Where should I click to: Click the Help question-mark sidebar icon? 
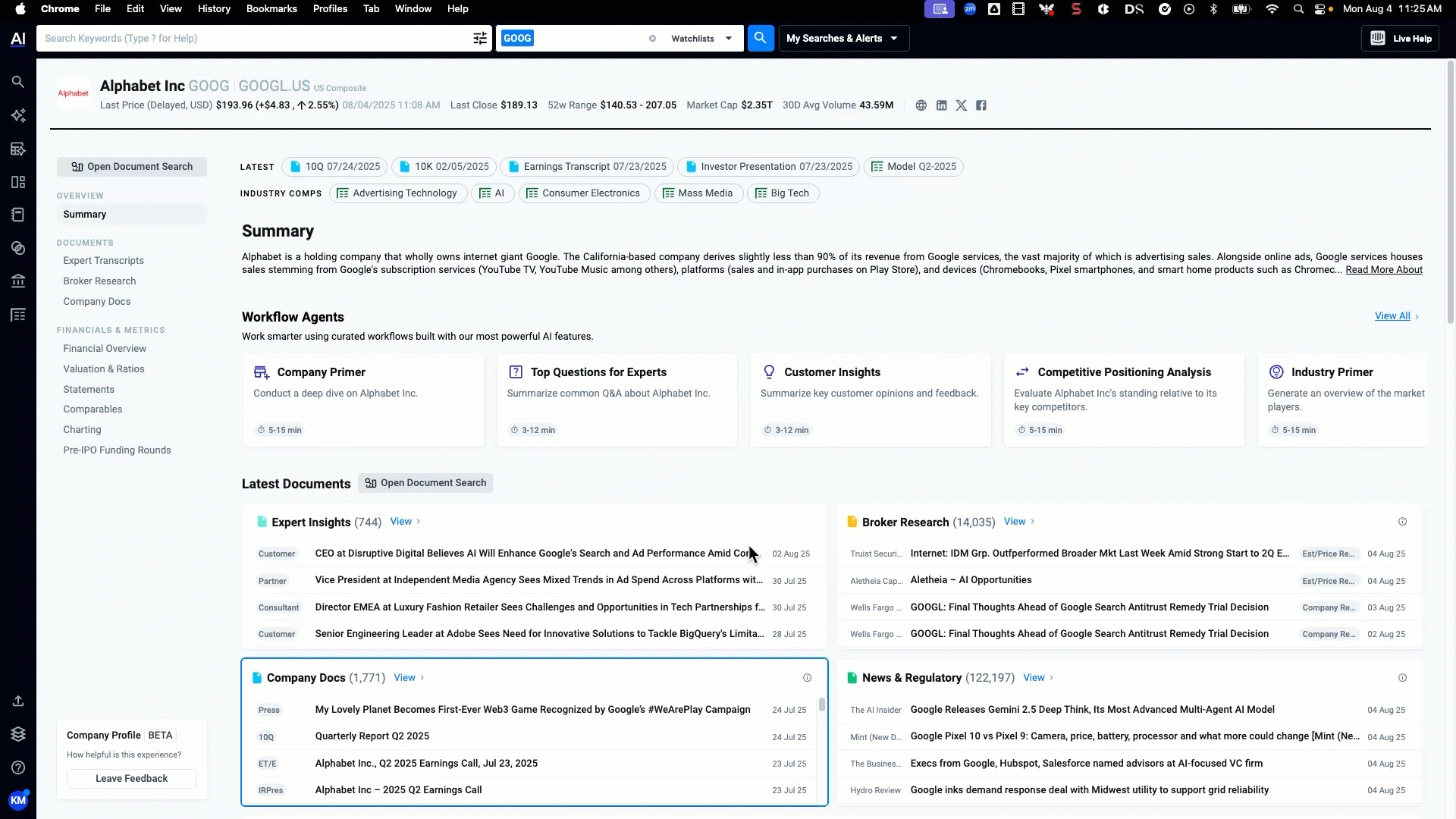tap(18, 767)
